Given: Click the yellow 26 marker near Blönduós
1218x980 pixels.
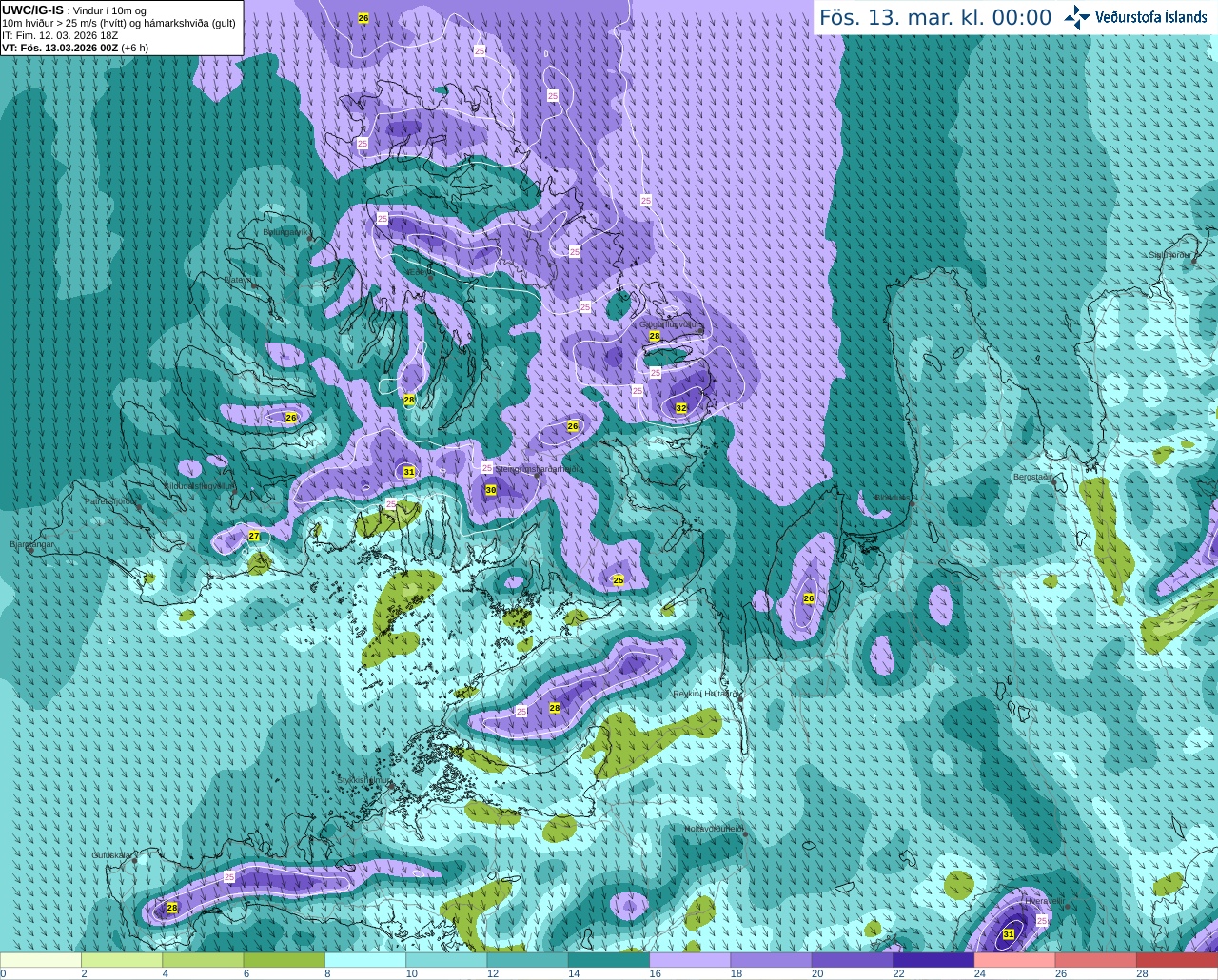Looking at the screenshot, I should pyautogui.click(x=809, y=598).
